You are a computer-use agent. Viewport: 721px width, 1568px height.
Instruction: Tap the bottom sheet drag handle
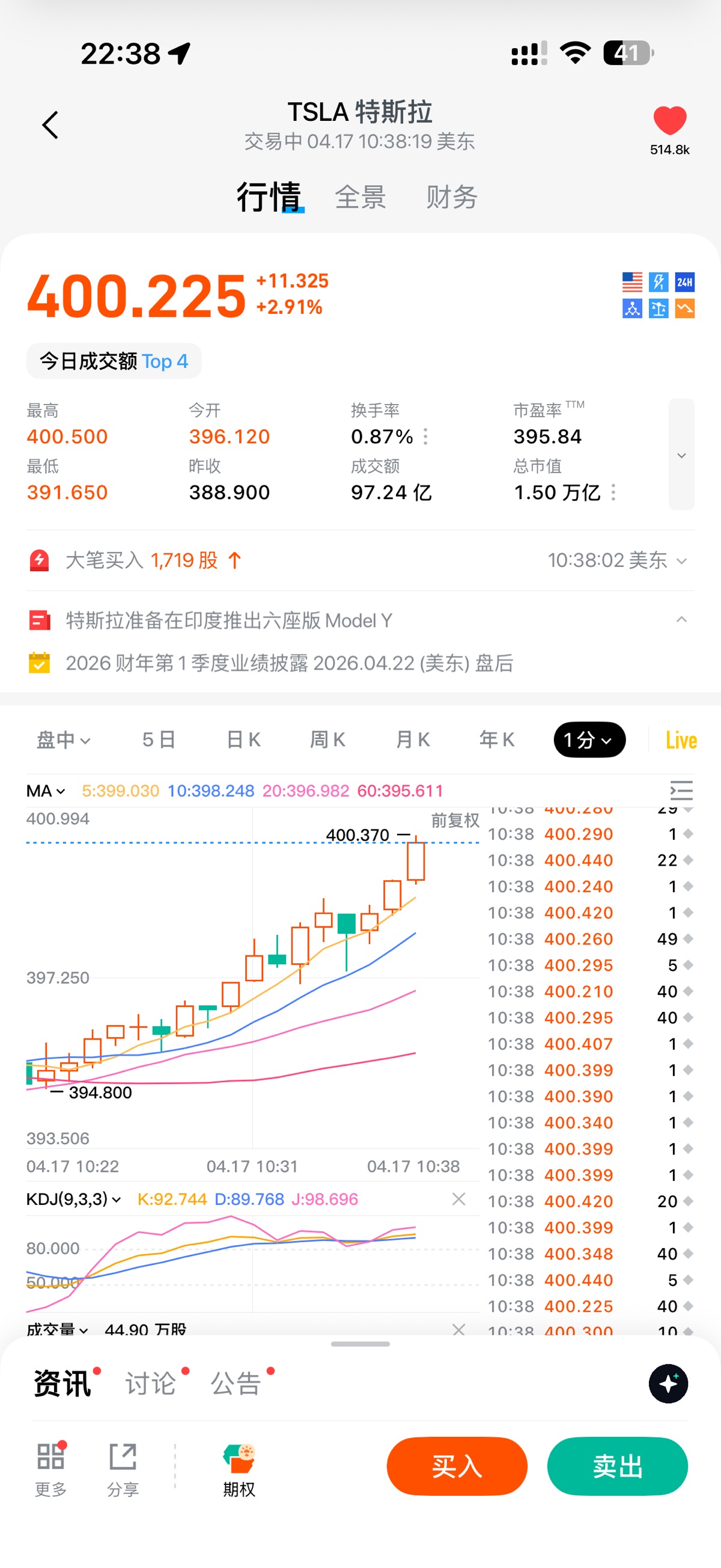pos(360,1344)
